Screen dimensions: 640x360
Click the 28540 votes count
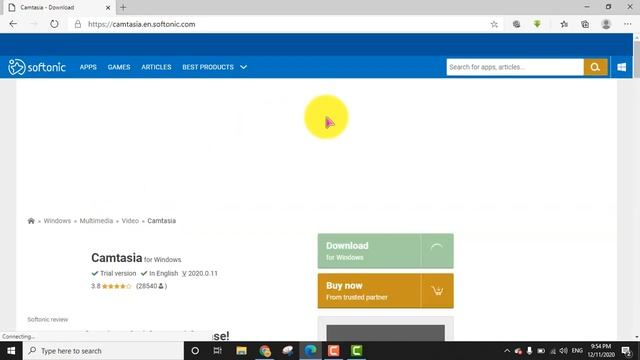coord(151,286)
